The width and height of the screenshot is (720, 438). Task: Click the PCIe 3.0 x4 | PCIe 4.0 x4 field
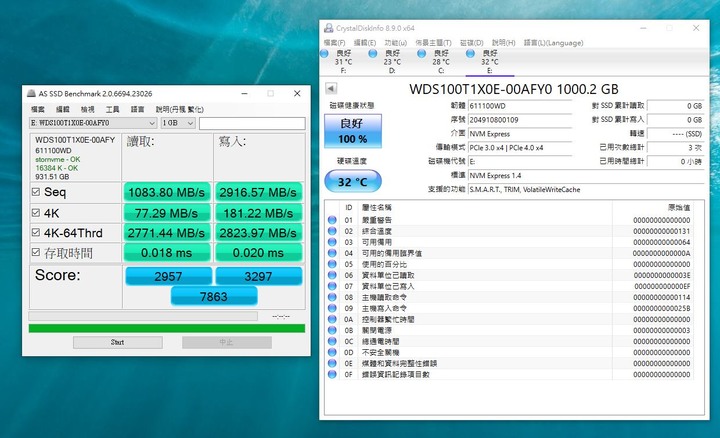pyautogui.click(x=520, y=148)
